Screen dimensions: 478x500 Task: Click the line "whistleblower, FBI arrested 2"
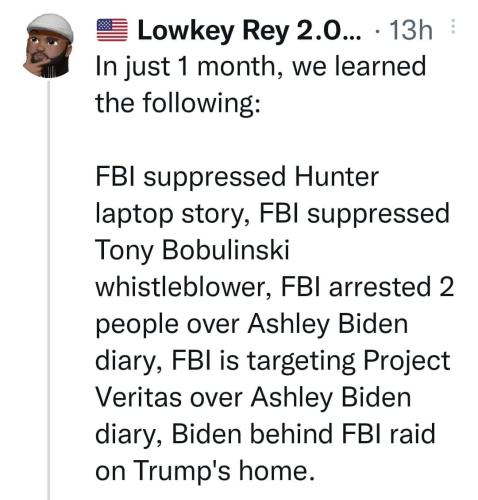pos(275,287)
